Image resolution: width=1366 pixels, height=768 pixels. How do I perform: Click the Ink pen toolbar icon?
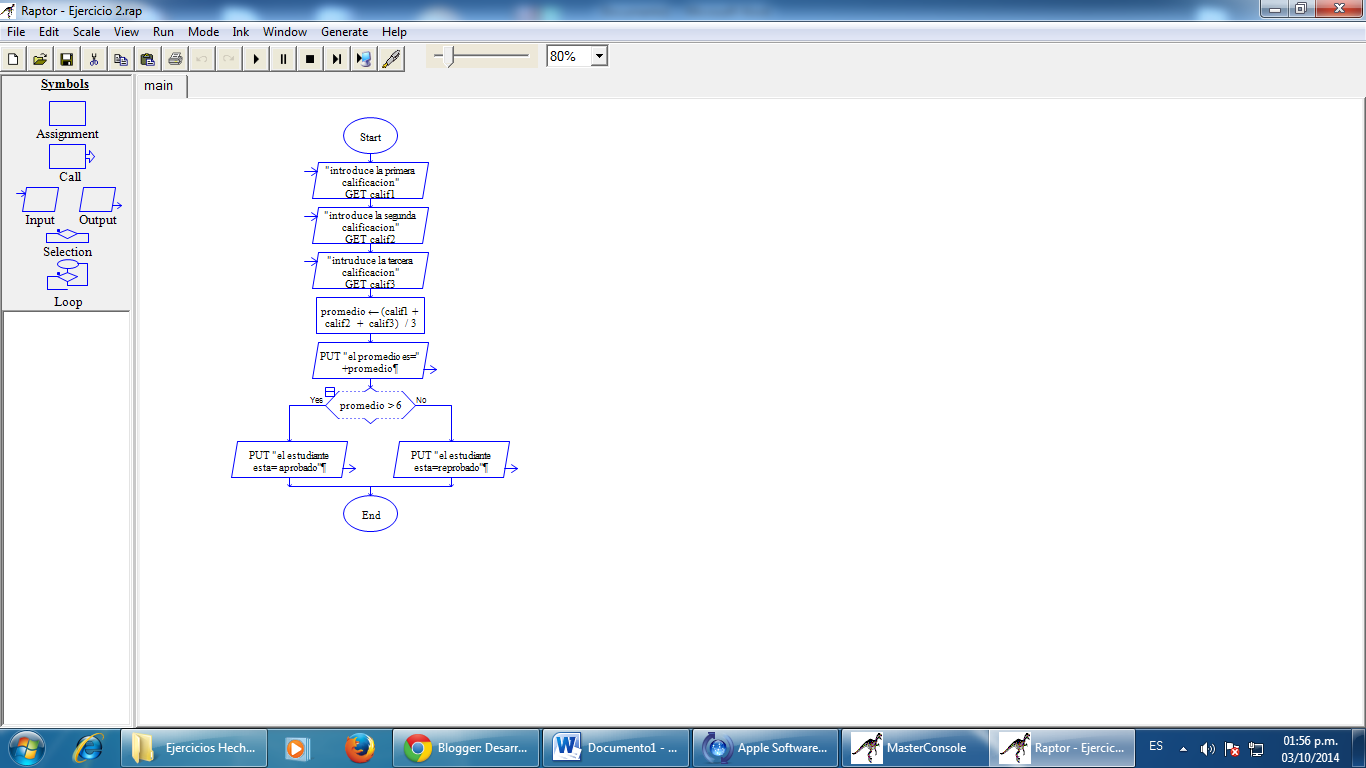click(391, 58)
